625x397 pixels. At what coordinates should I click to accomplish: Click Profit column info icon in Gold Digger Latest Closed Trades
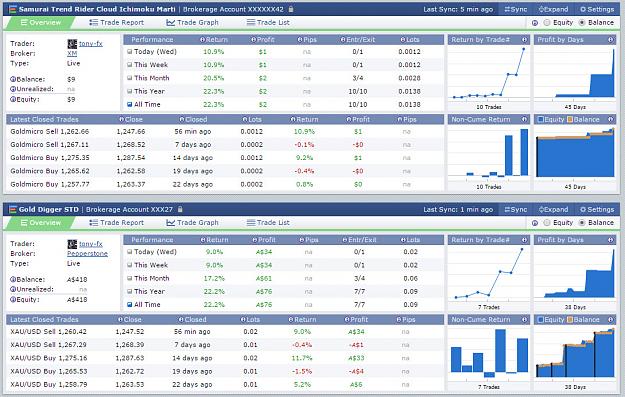tap(347, 319)
